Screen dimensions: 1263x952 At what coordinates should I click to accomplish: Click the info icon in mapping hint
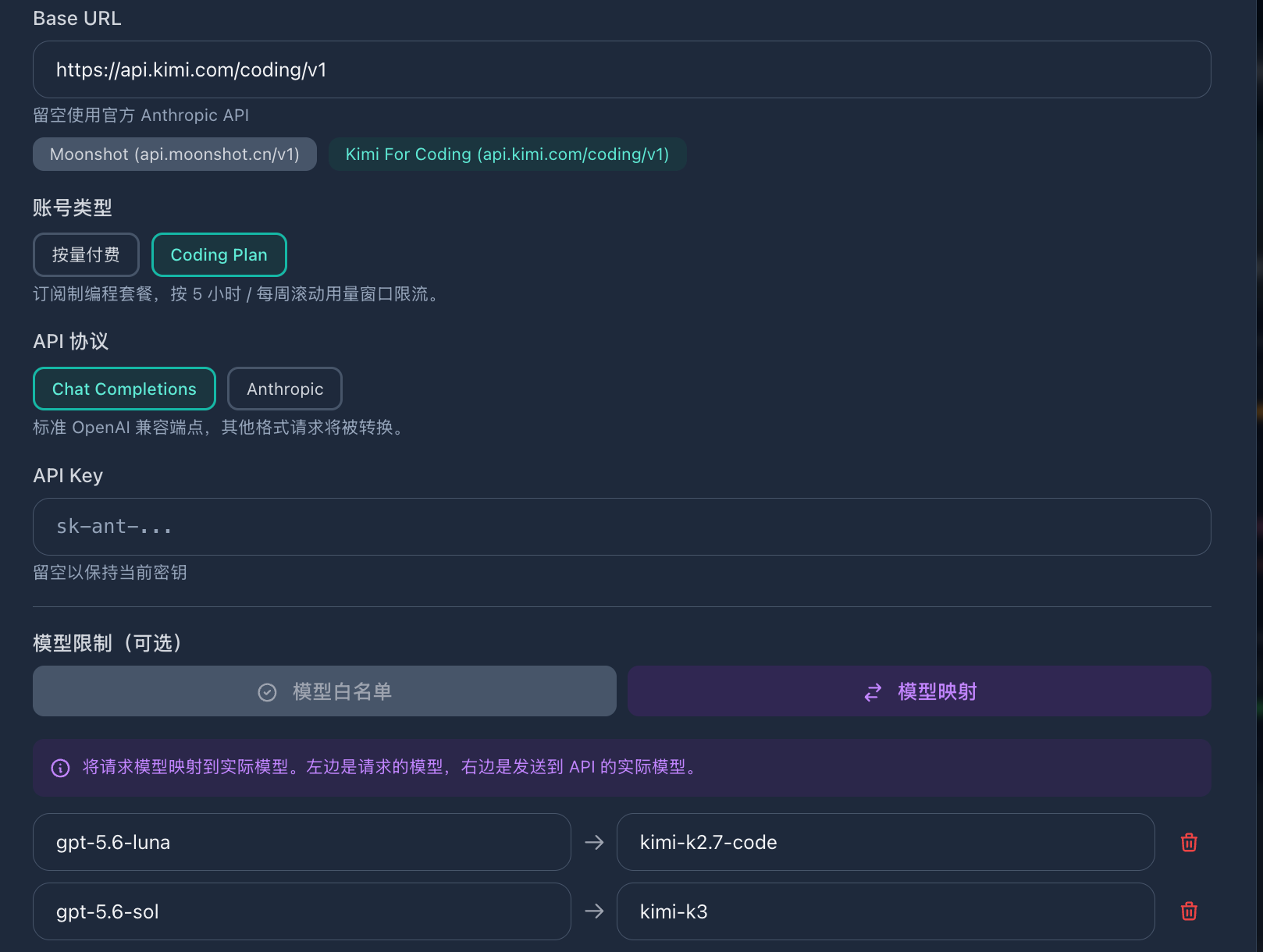tap(60, 768)
